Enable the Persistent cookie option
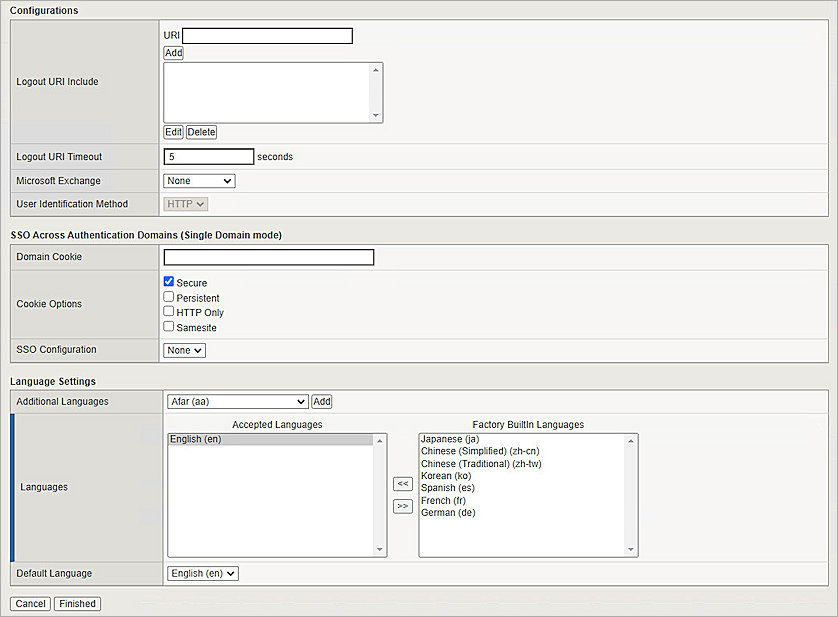This screenshot has height=617, width=838. 169,297
